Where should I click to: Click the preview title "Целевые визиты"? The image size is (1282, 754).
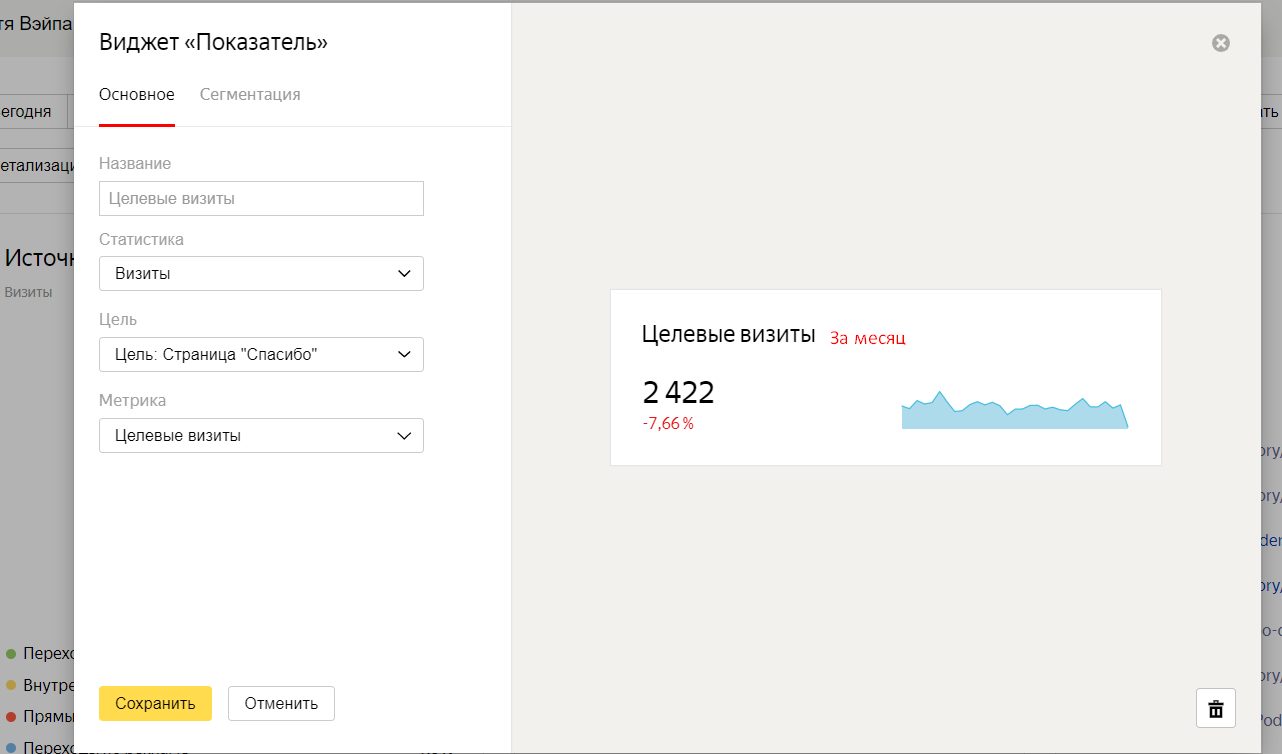728,335
